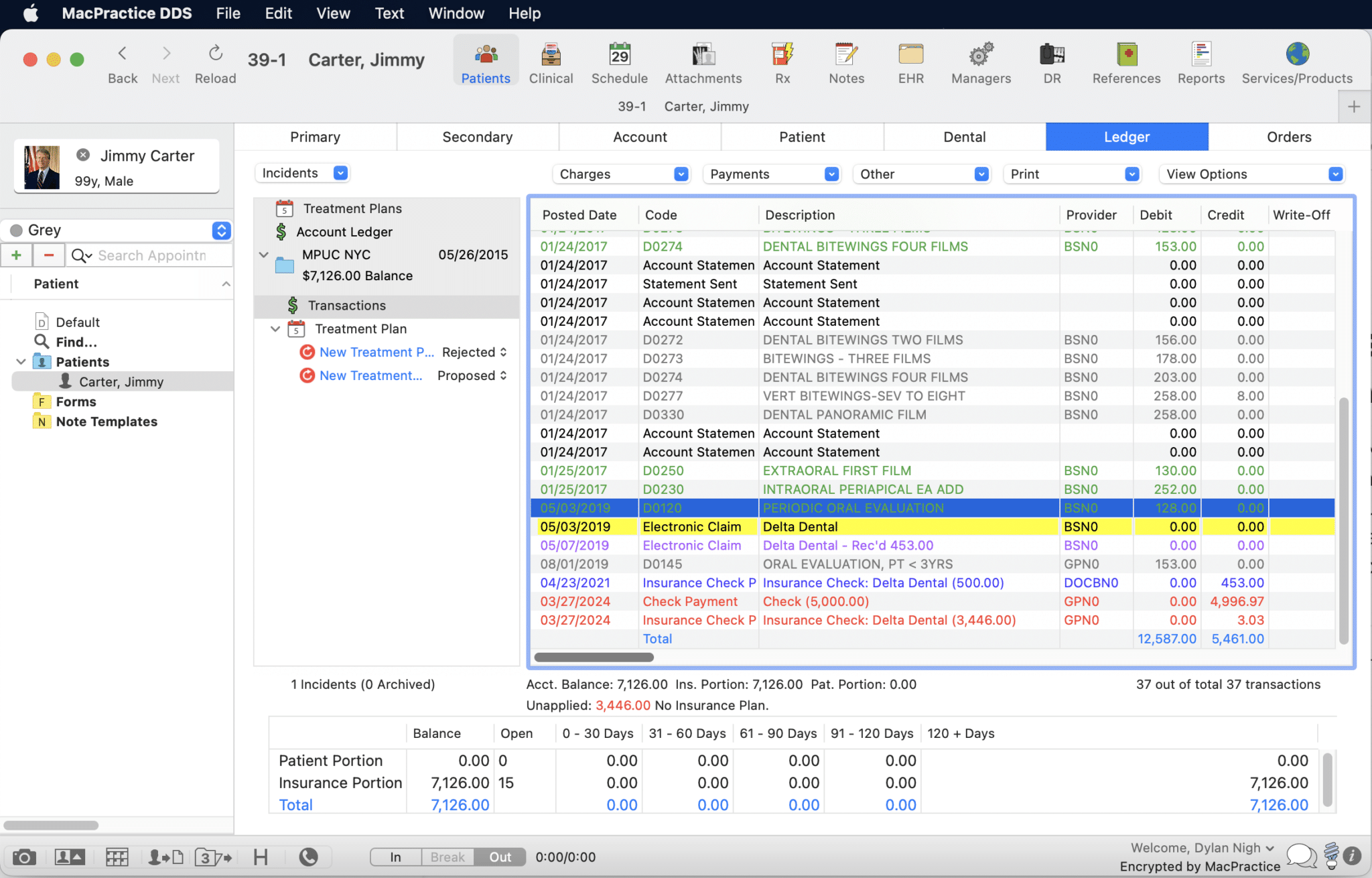Collapse the MPUC NYC incident folder

point(263,255)
